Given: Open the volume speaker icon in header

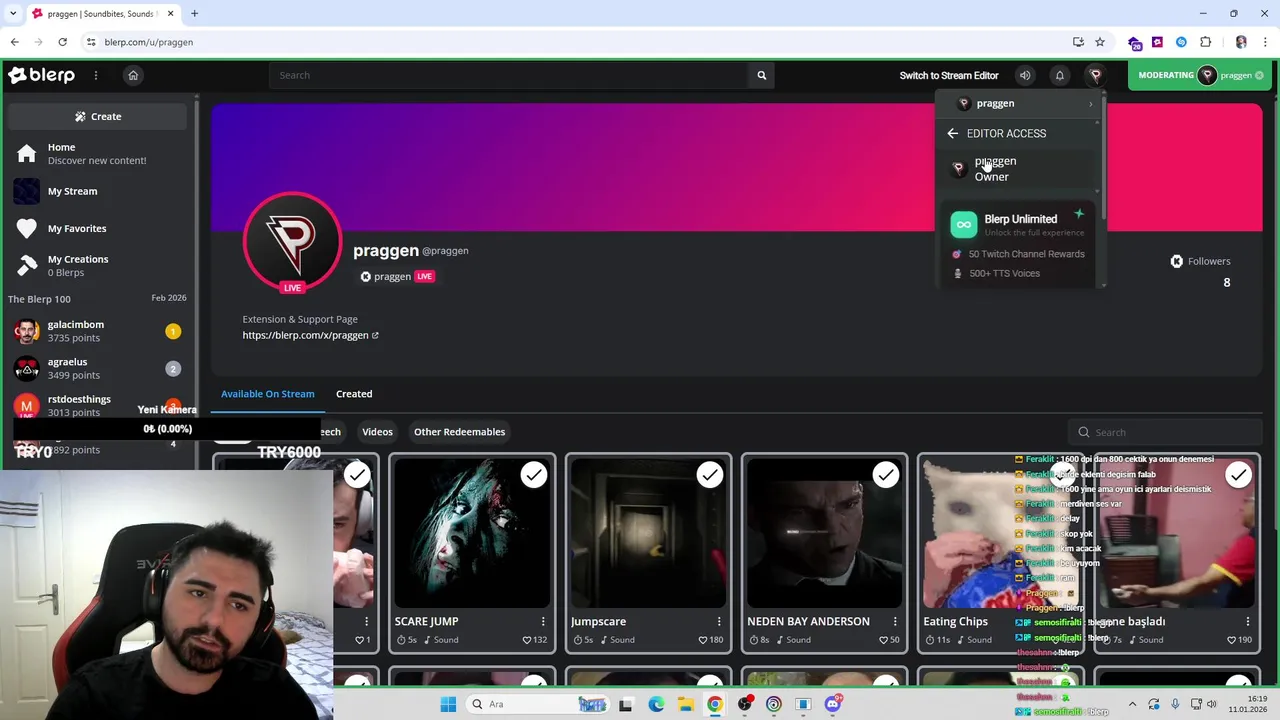Looking at the screenshot, I should [1025, 75].
